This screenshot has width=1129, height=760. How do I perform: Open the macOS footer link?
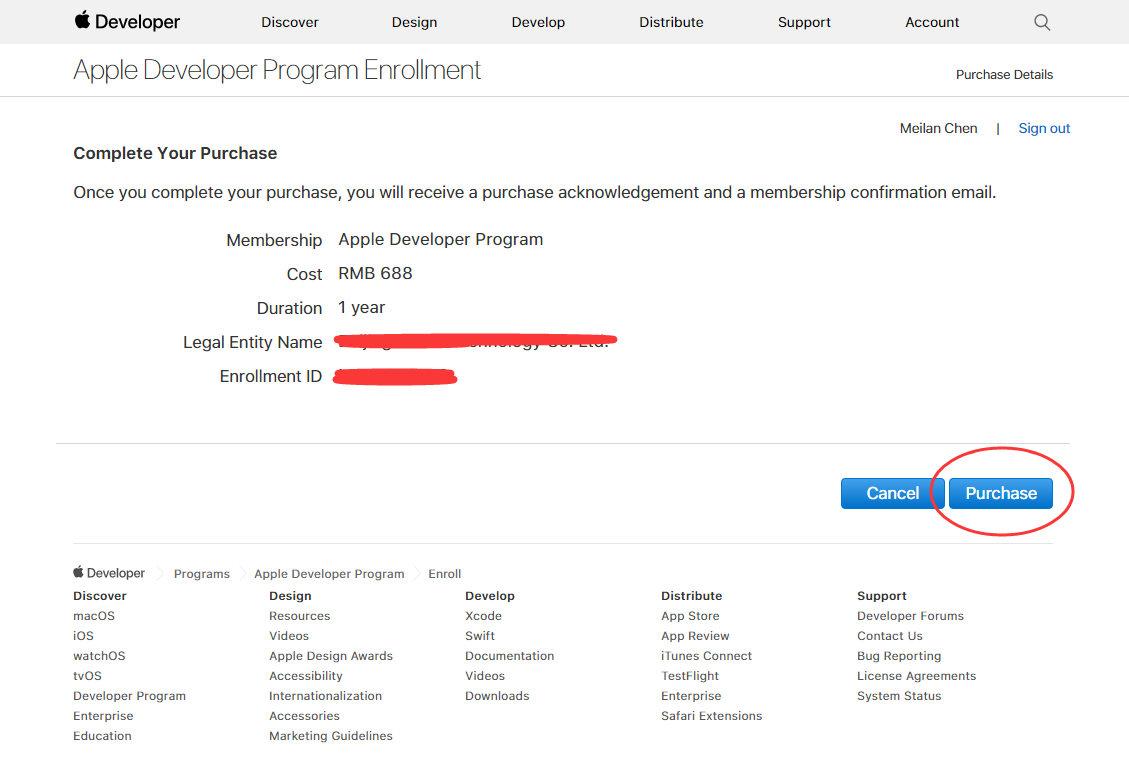[94, 616]
